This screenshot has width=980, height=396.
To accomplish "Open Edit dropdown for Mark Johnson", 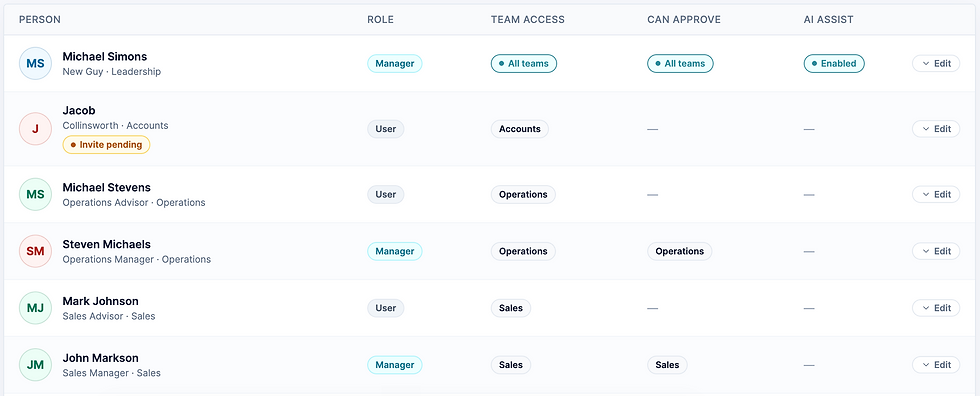I will 936,309.
